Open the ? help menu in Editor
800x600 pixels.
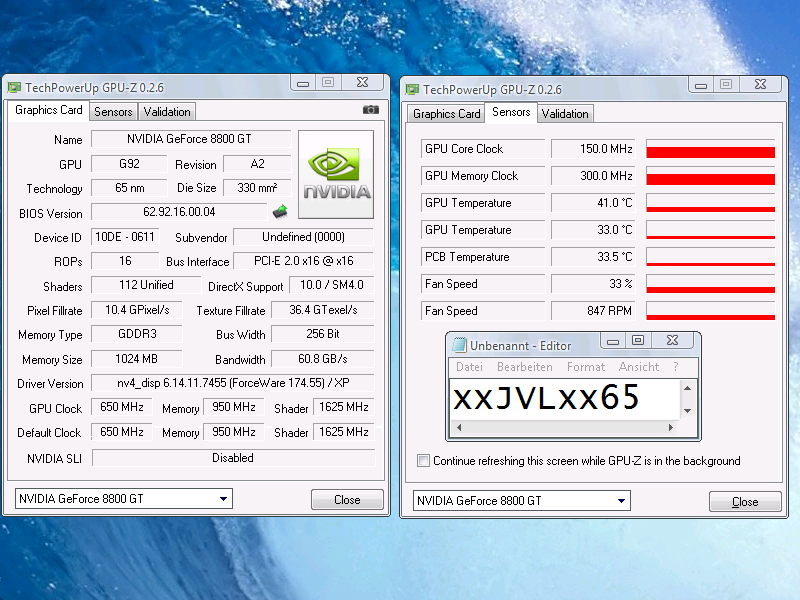[676, 367]
